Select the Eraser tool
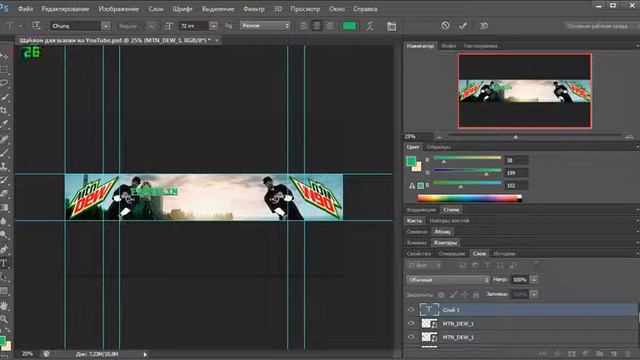The image size is (640, 360). (4, 193)
